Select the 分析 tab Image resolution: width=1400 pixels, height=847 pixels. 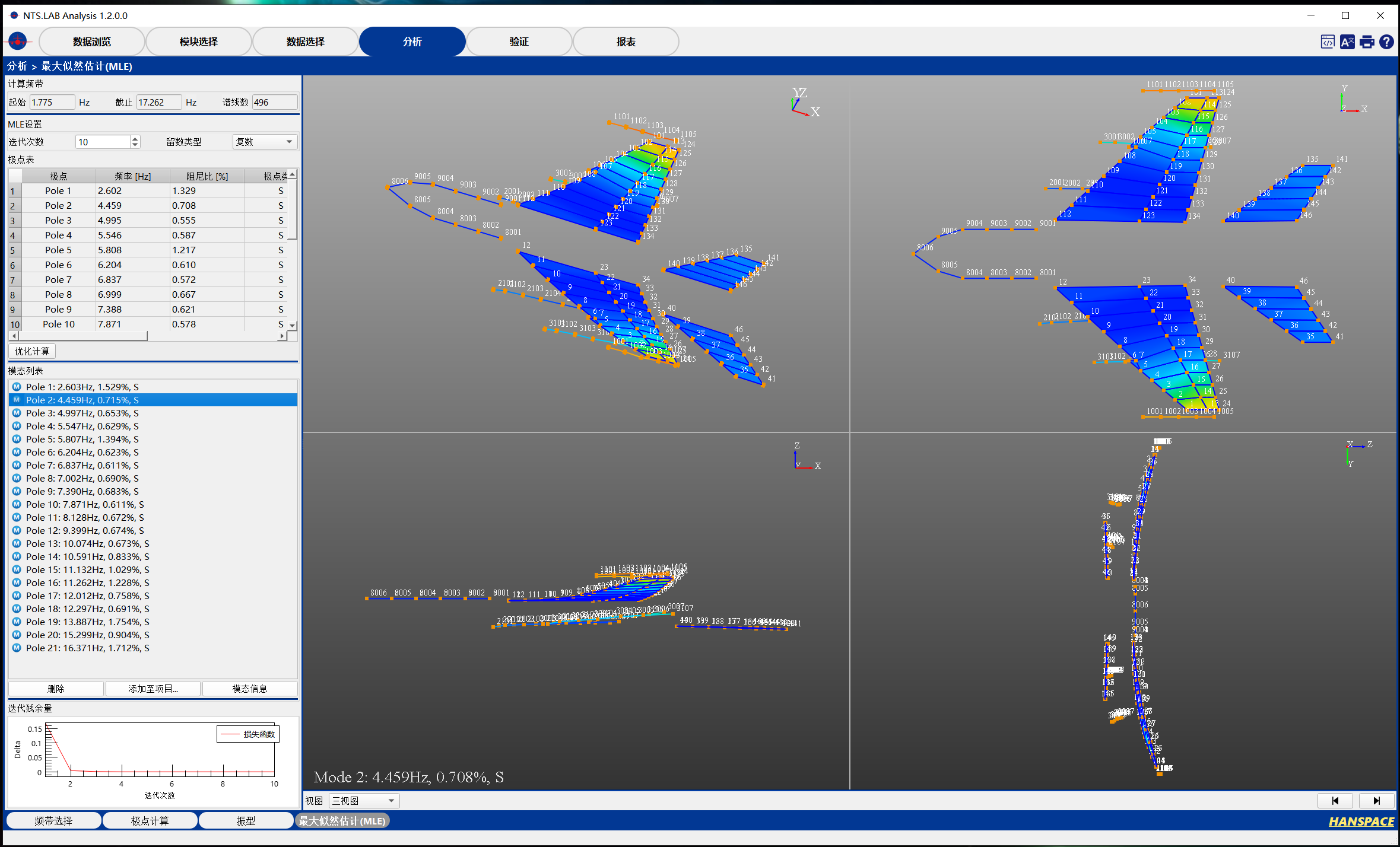point(412,42)
